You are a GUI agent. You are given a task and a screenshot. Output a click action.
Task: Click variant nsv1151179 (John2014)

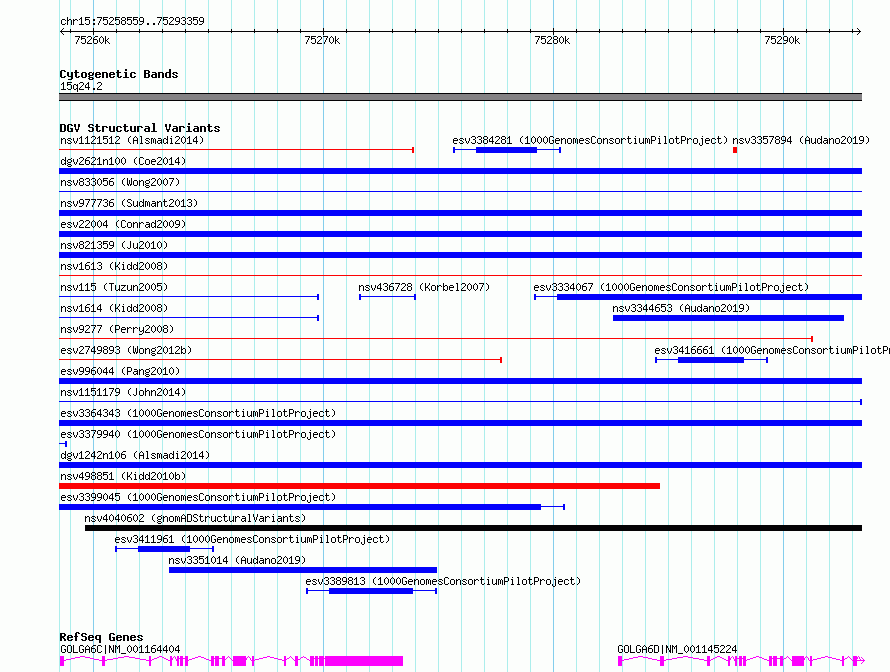click(123, 392)
